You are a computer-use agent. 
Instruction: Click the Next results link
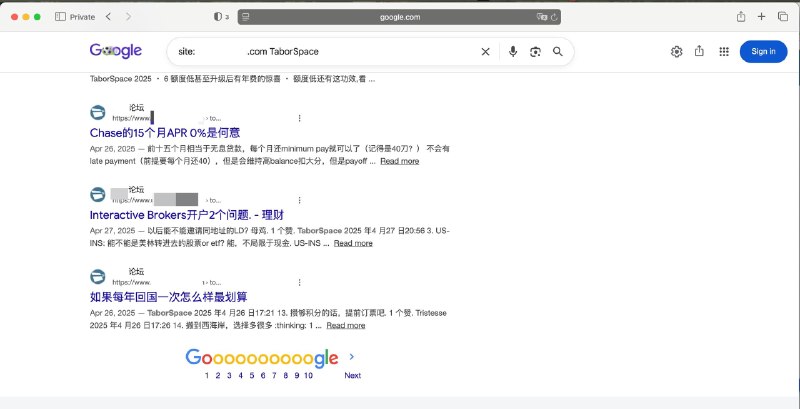pyautogui.click(x=353, y=375)
